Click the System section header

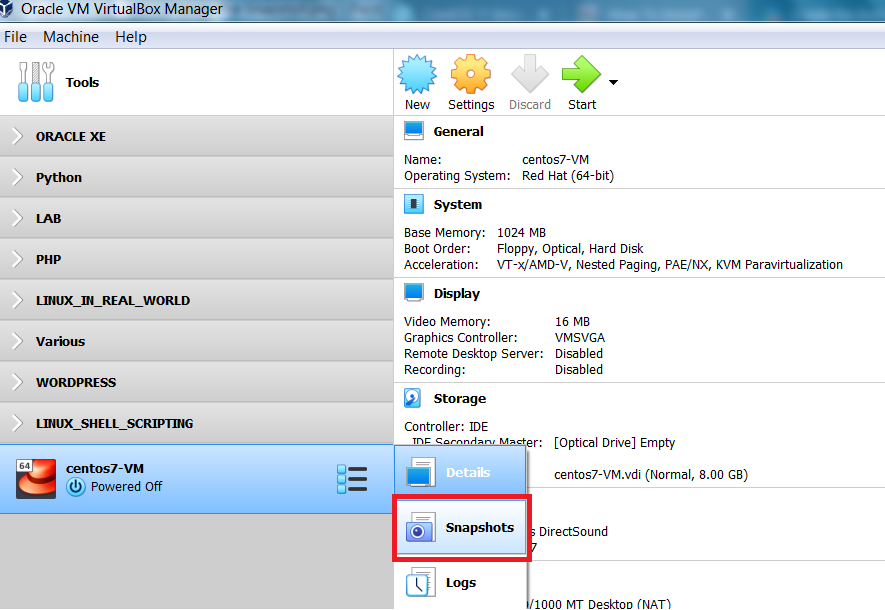tap(457, 204)
